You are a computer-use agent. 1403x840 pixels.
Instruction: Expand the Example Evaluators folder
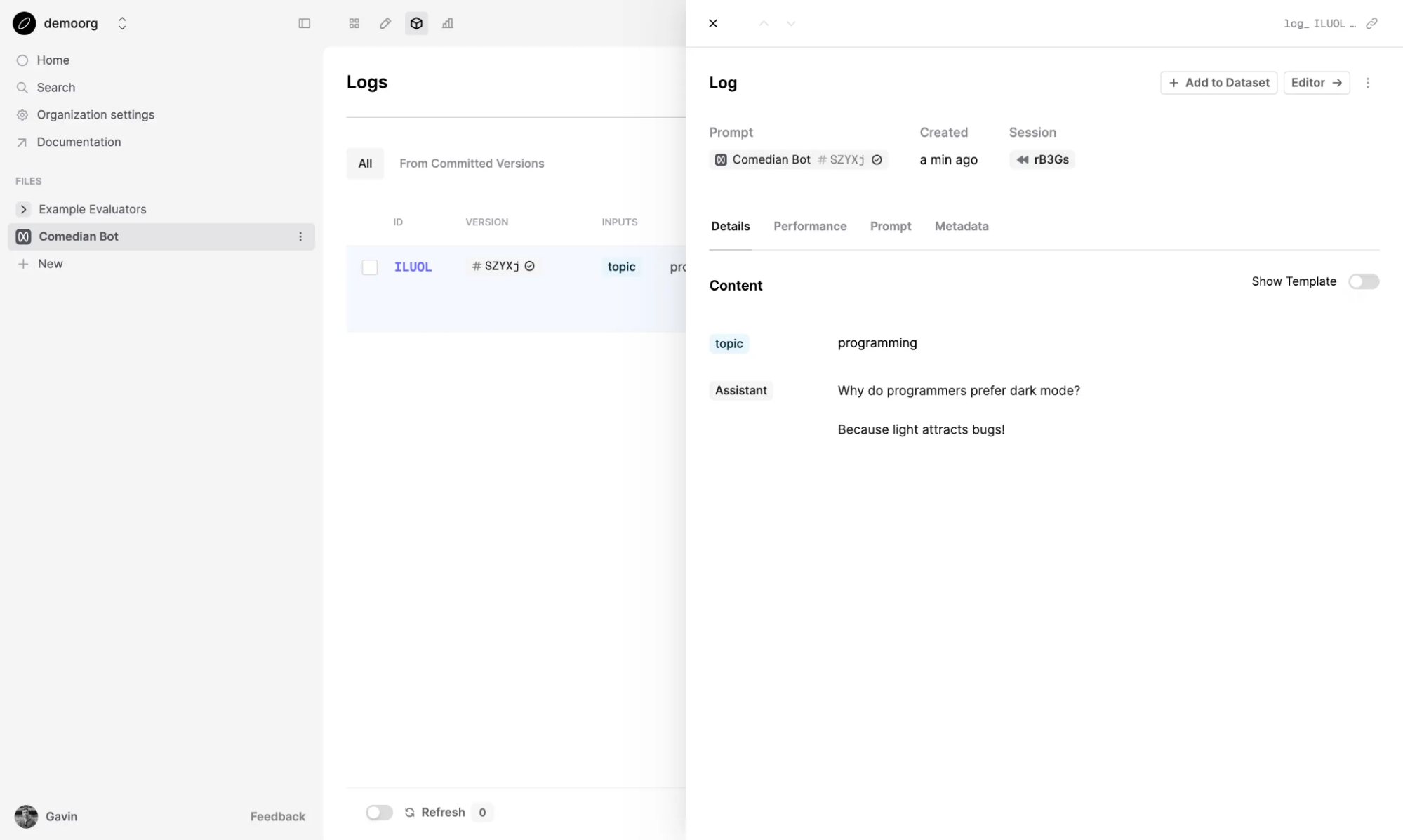point(23,209)
